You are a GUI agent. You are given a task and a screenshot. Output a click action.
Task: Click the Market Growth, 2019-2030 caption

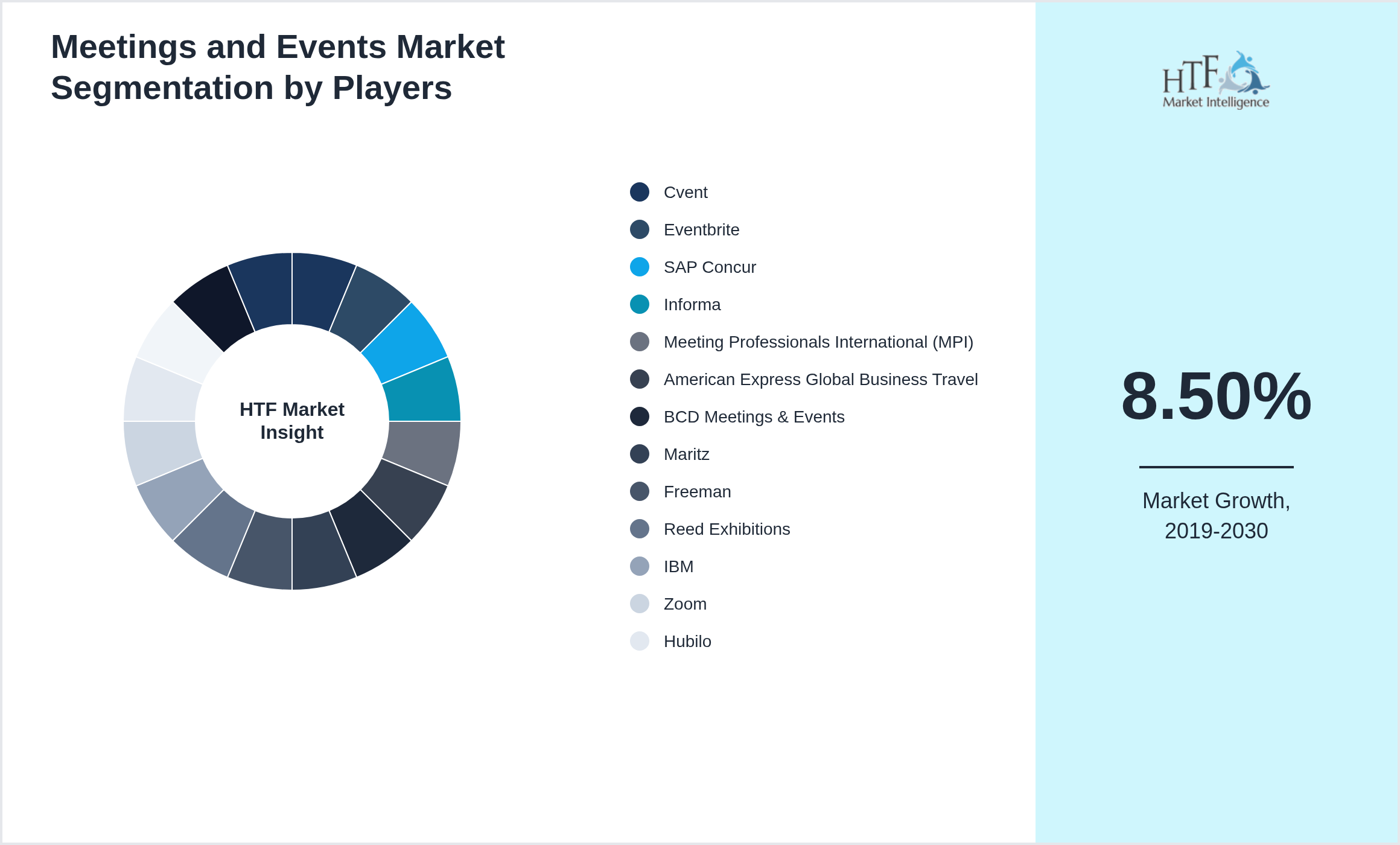tap(1216, 516)
